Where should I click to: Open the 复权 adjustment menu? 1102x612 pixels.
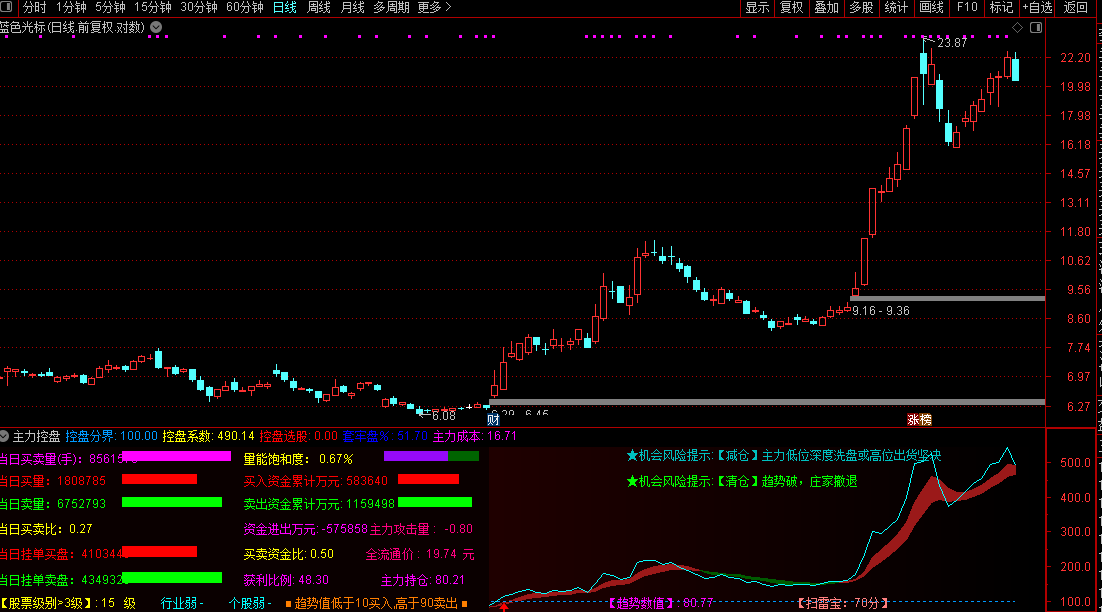792,8
